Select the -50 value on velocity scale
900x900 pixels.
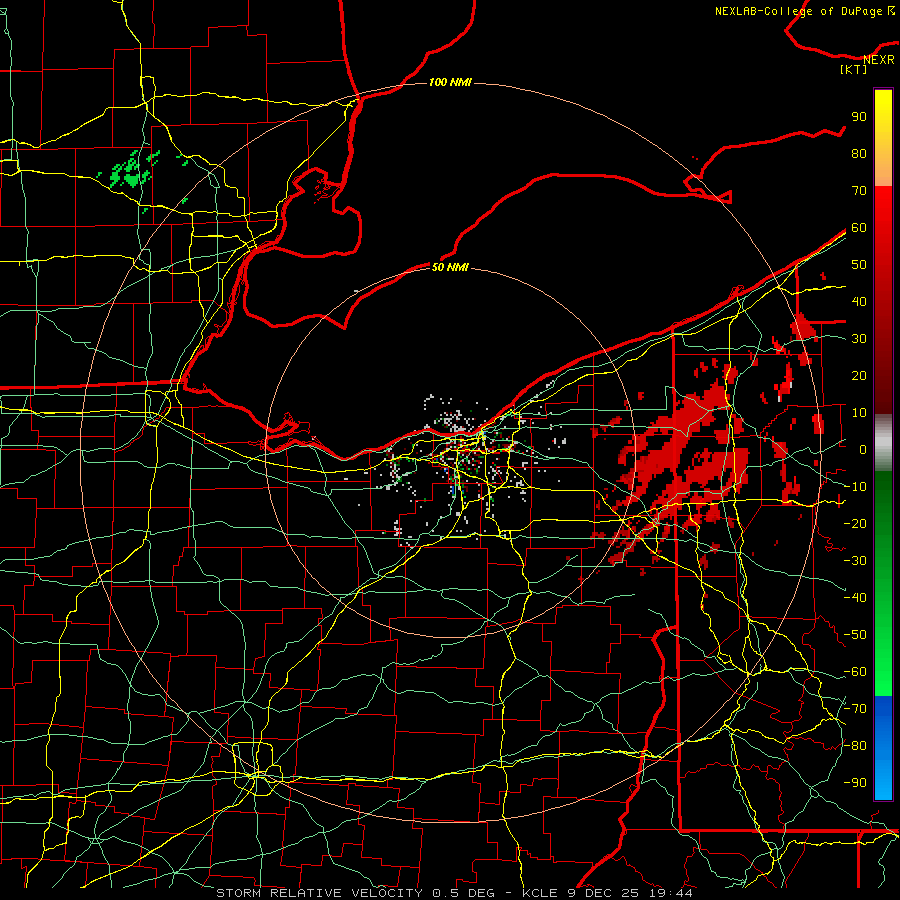click(x=855, y=635)
